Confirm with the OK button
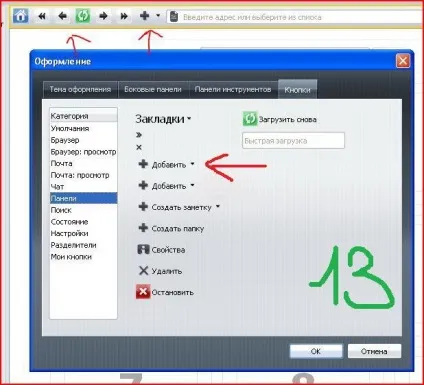 point(316,351)
